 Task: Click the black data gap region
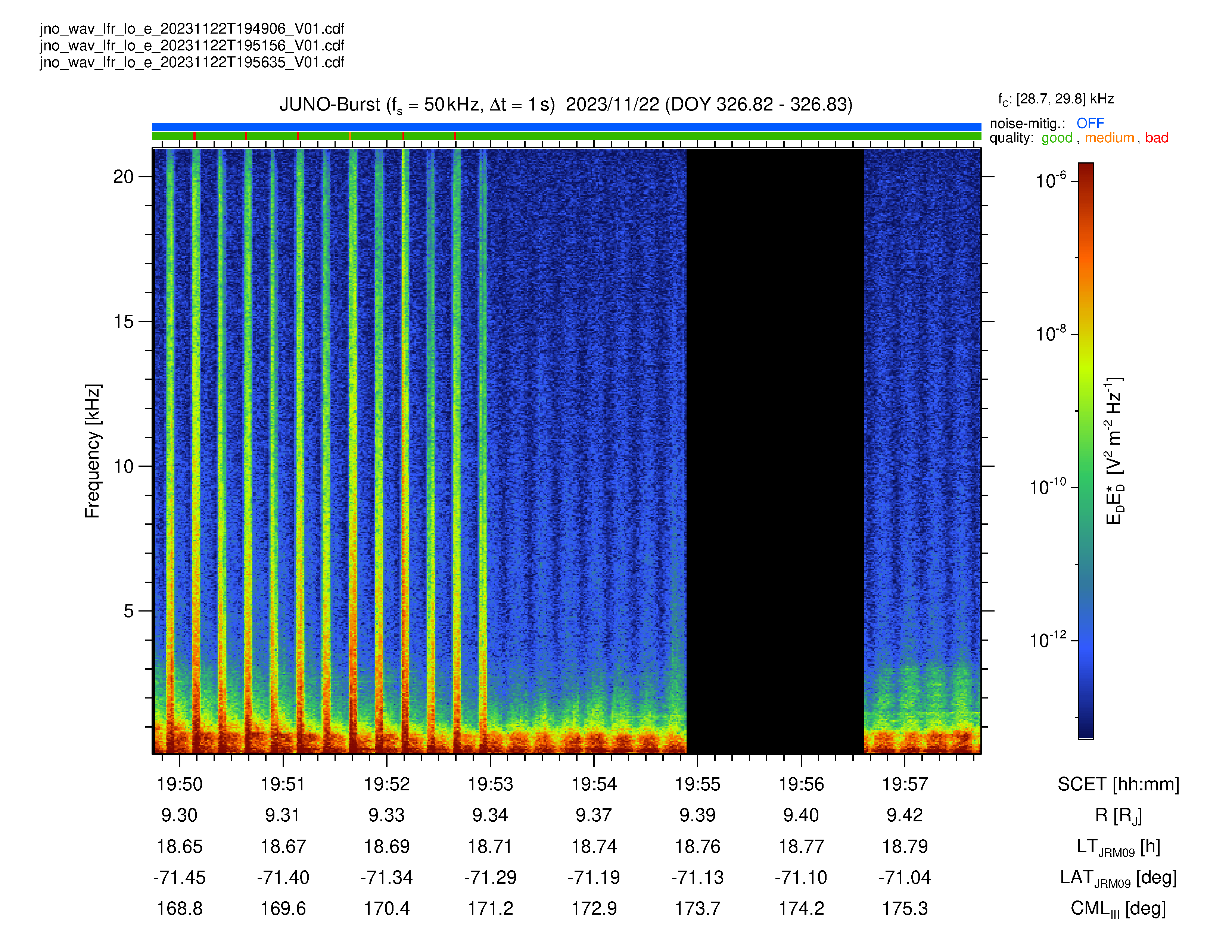775,451
